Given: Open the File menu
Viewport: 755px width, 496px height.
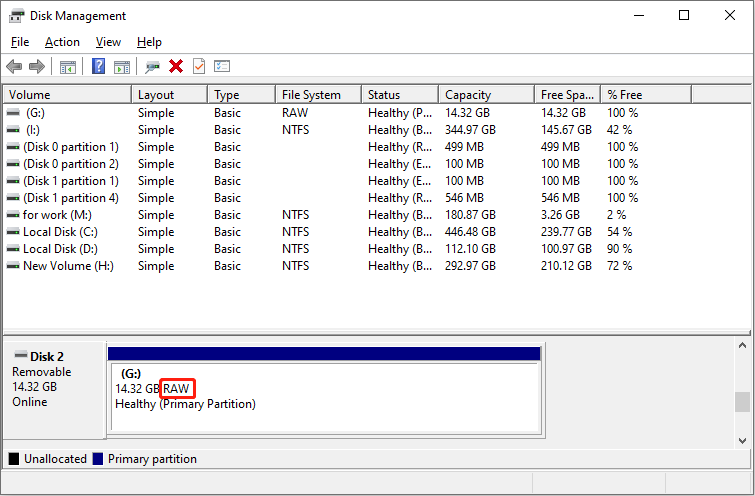Looking at the screenshot, I should pyautogui.click(x=20, y=42).
